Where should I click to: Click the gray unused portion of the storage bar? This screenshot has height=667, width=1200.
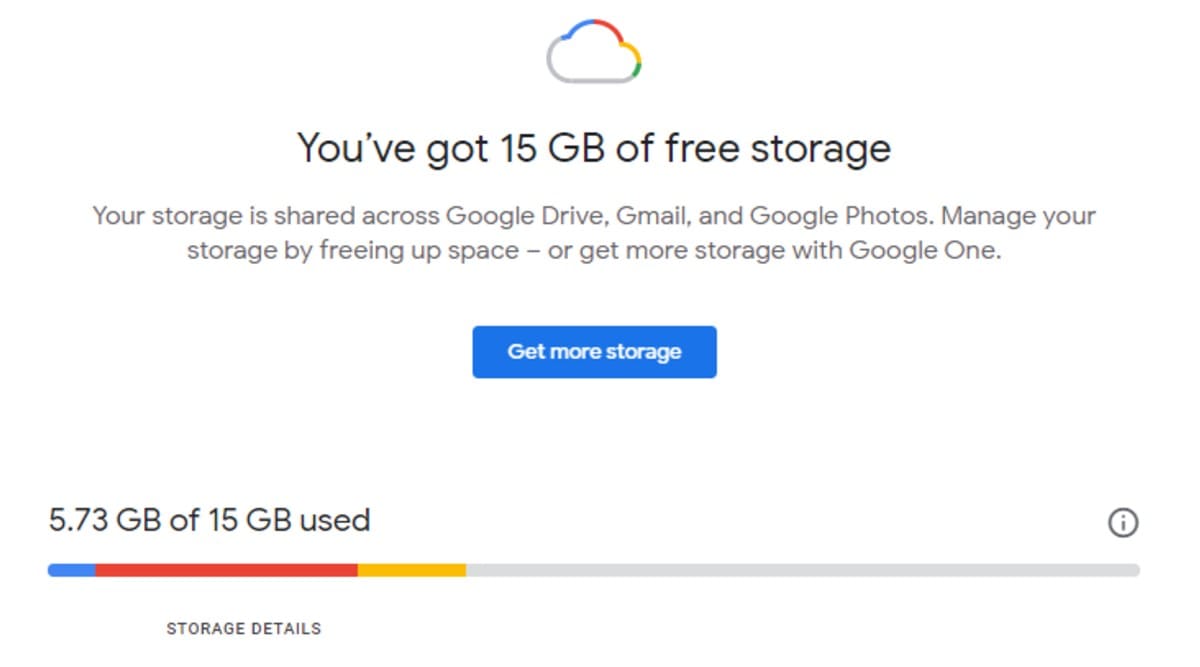click(x=800, y=570)
